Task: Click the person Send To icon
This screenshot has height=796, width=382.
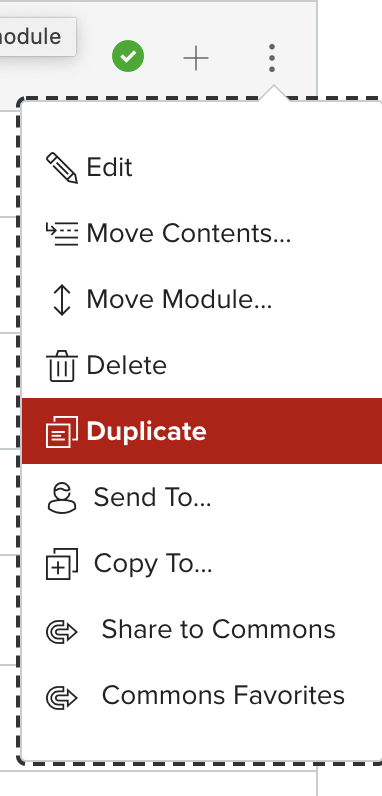Action: [x=62, y=498]
